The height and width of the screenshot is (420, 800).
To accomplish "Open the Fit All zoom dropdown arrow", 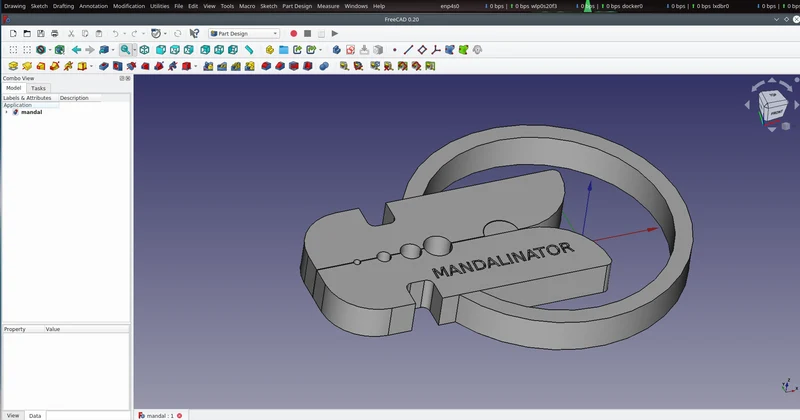I will [134, 50].
